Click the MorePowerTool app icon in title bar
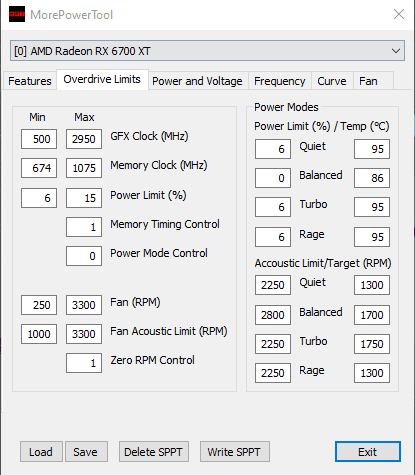Image resolution: width=415 pixels, height=475 pixels. 17,14
